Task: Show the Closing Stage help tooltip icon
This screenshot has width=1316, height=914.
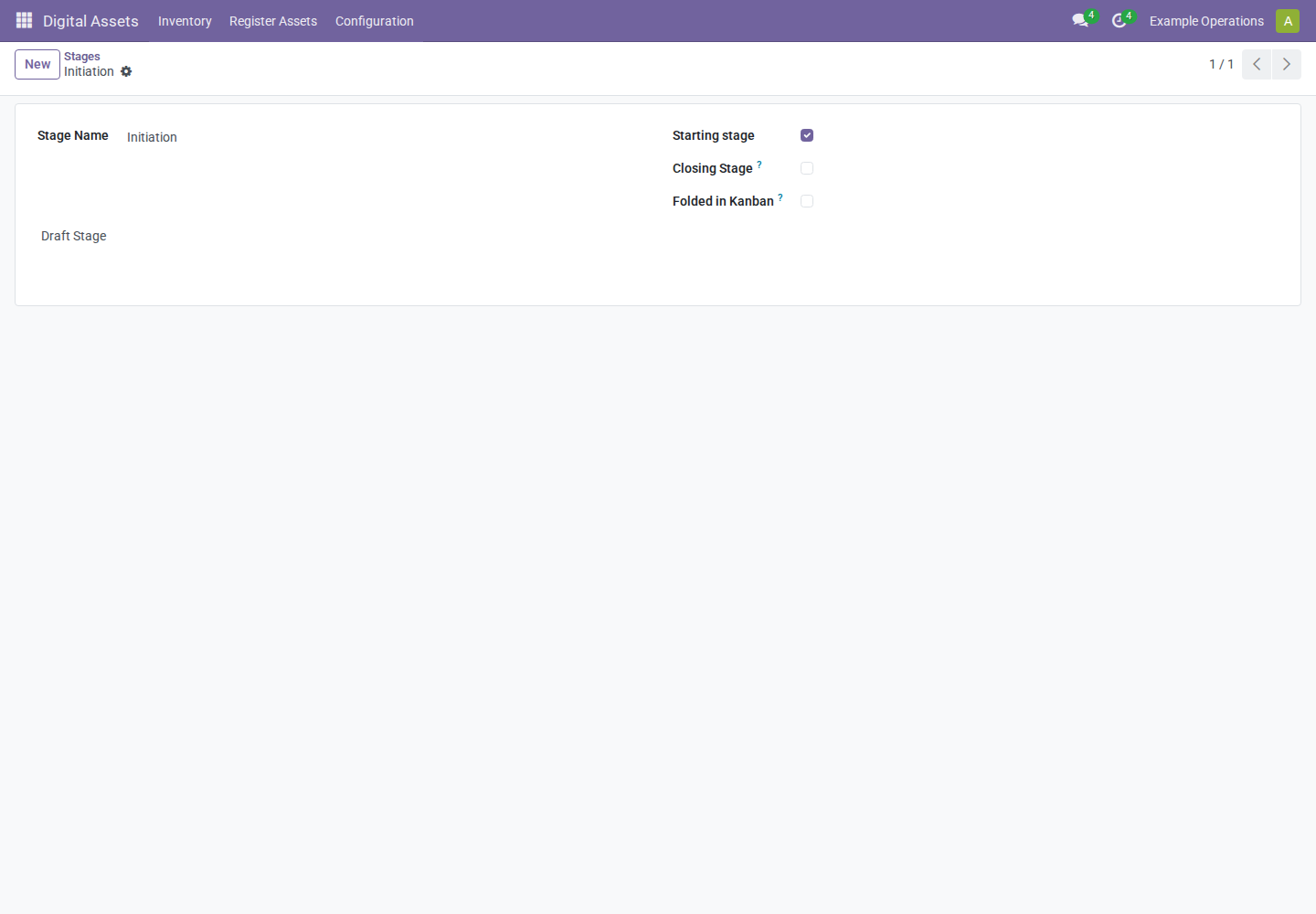Action: [759, 165]
